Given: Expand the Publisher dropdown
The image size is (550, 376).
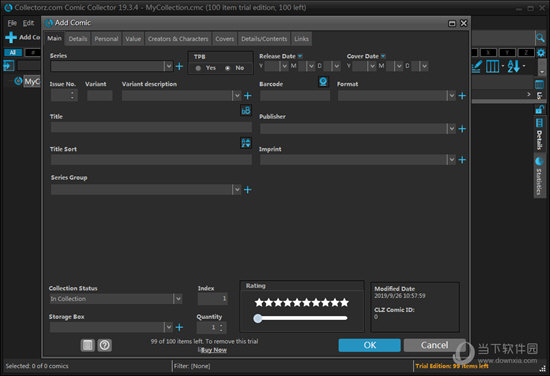Looking at the screenshot, I should (x=451, y=129).
